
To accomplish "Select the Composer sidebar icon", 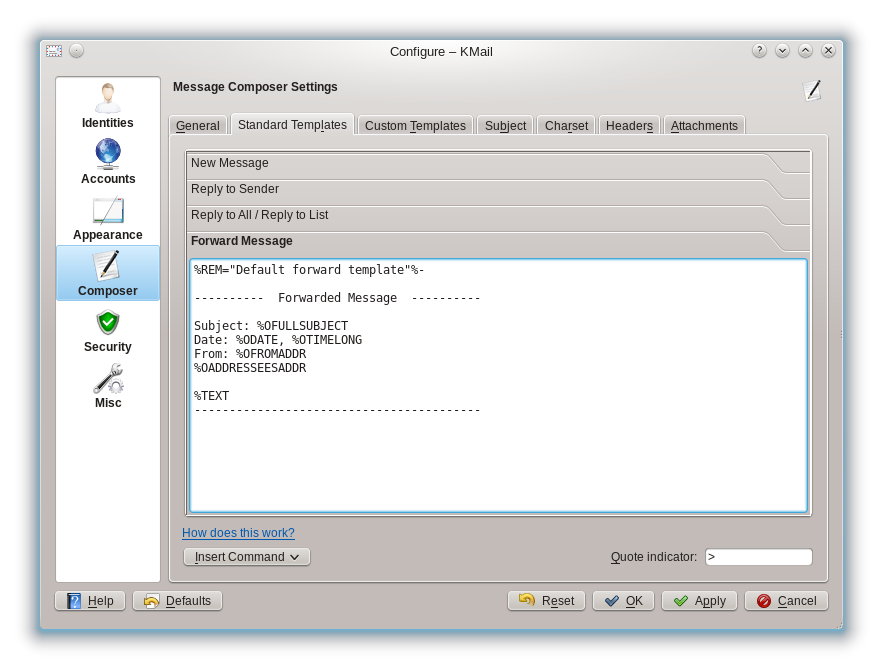I will (107, 270).
